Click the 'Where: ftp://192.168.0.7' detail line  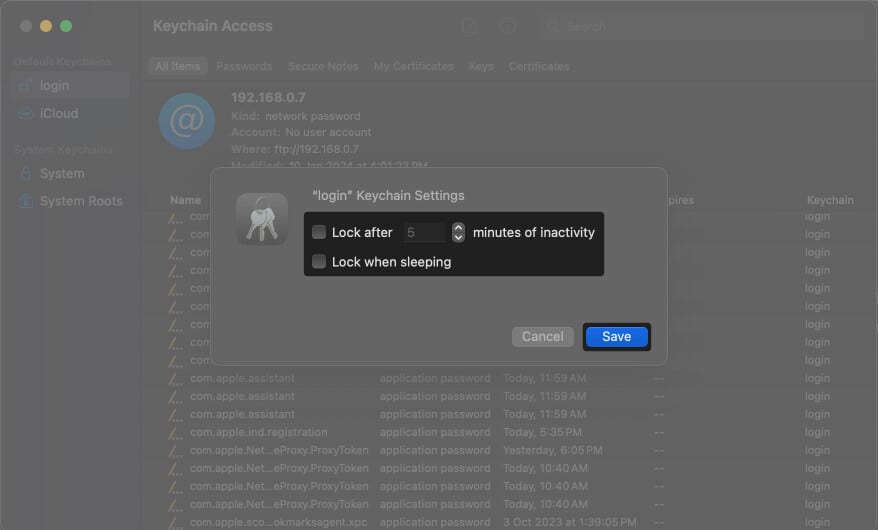click(x=295, y=149)
